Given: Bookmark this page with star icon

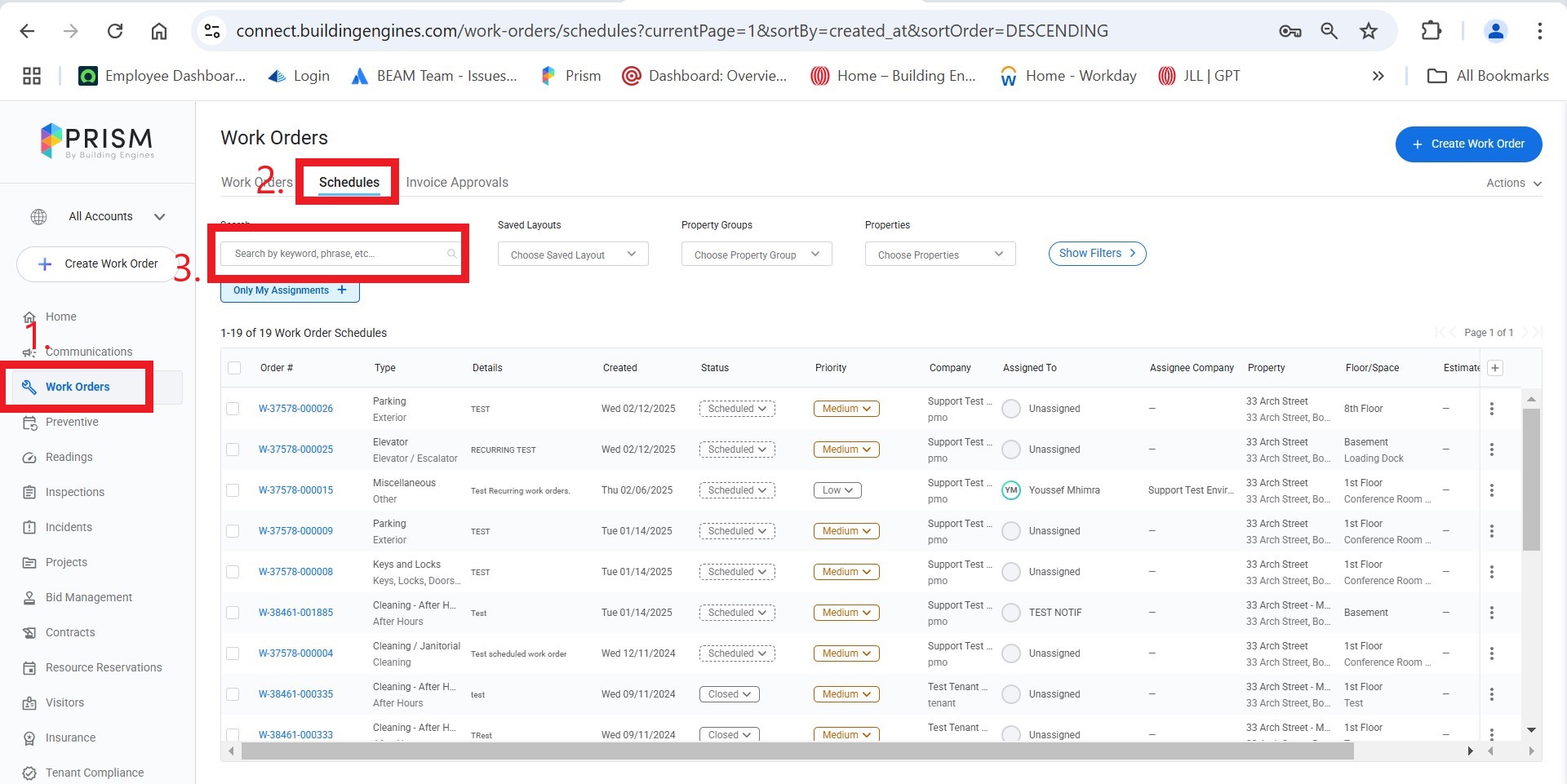Looking at the screenshot, I should click(1369, 31).
